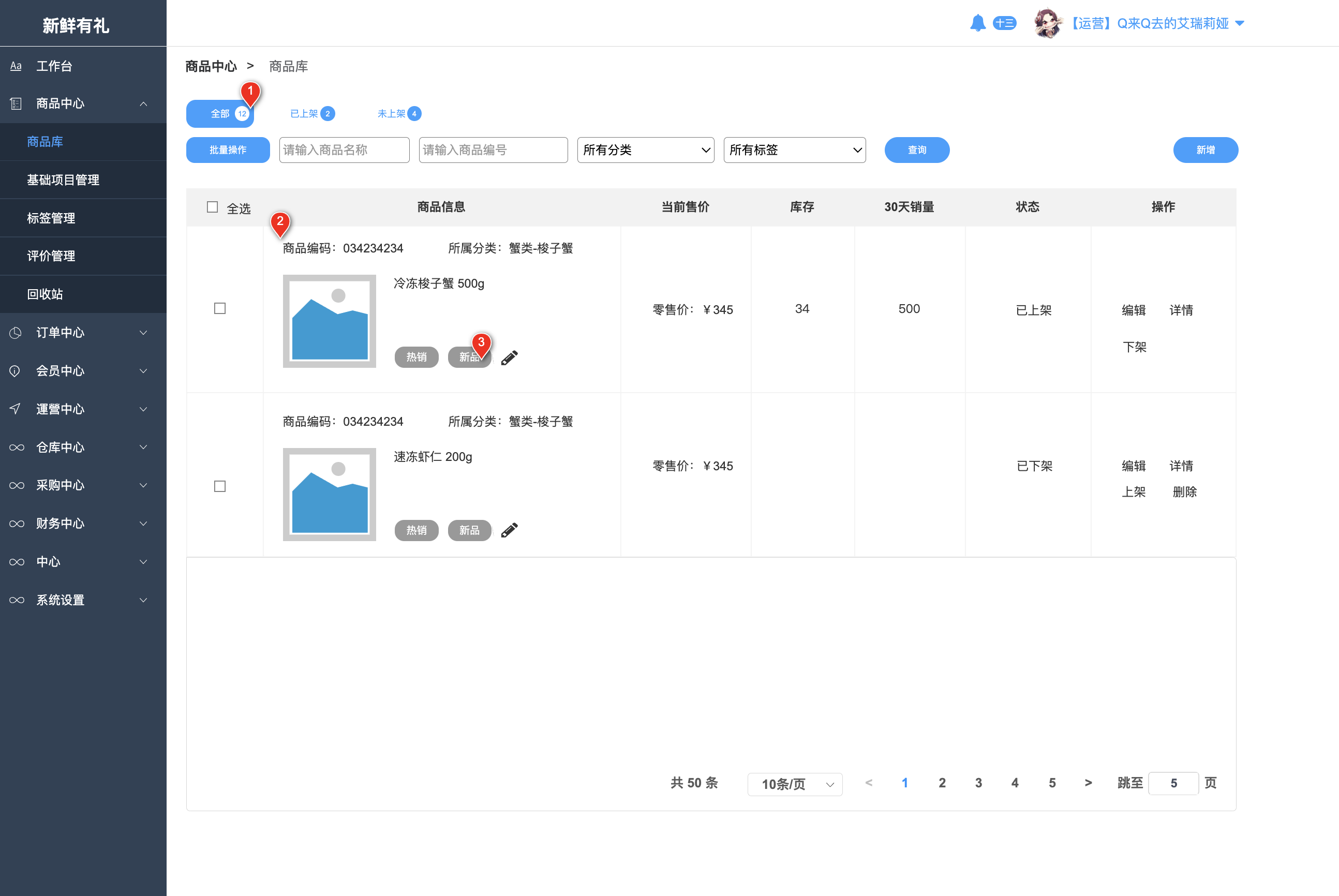Click the 会员中心 sidebar icon

pos(16,371)
